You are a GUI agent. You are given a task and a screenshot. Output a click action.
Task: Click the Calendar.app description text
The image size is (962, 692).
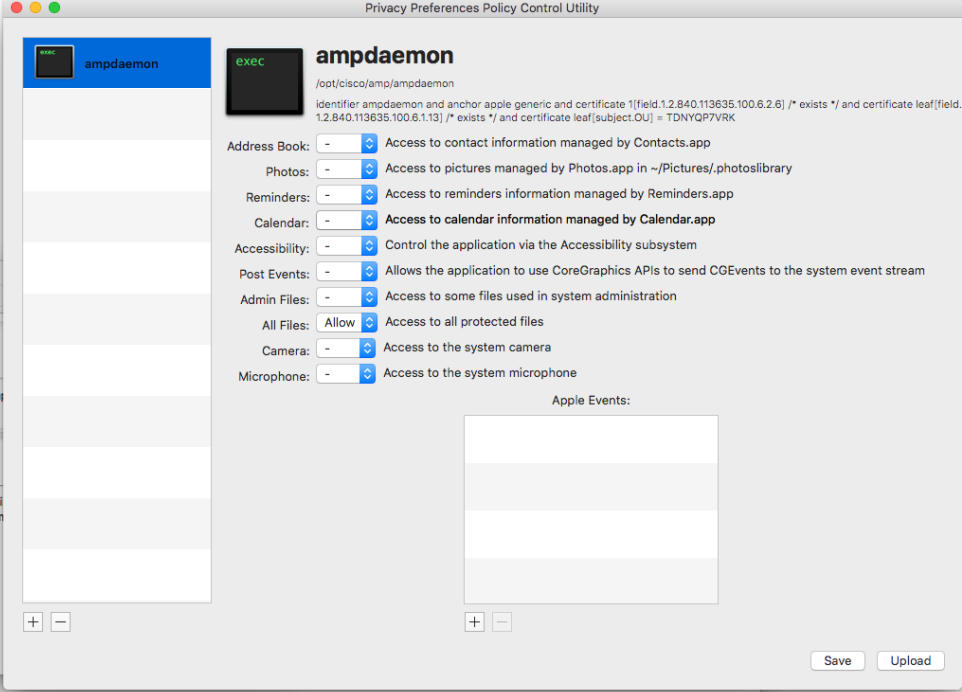click(x=550, y=220)
